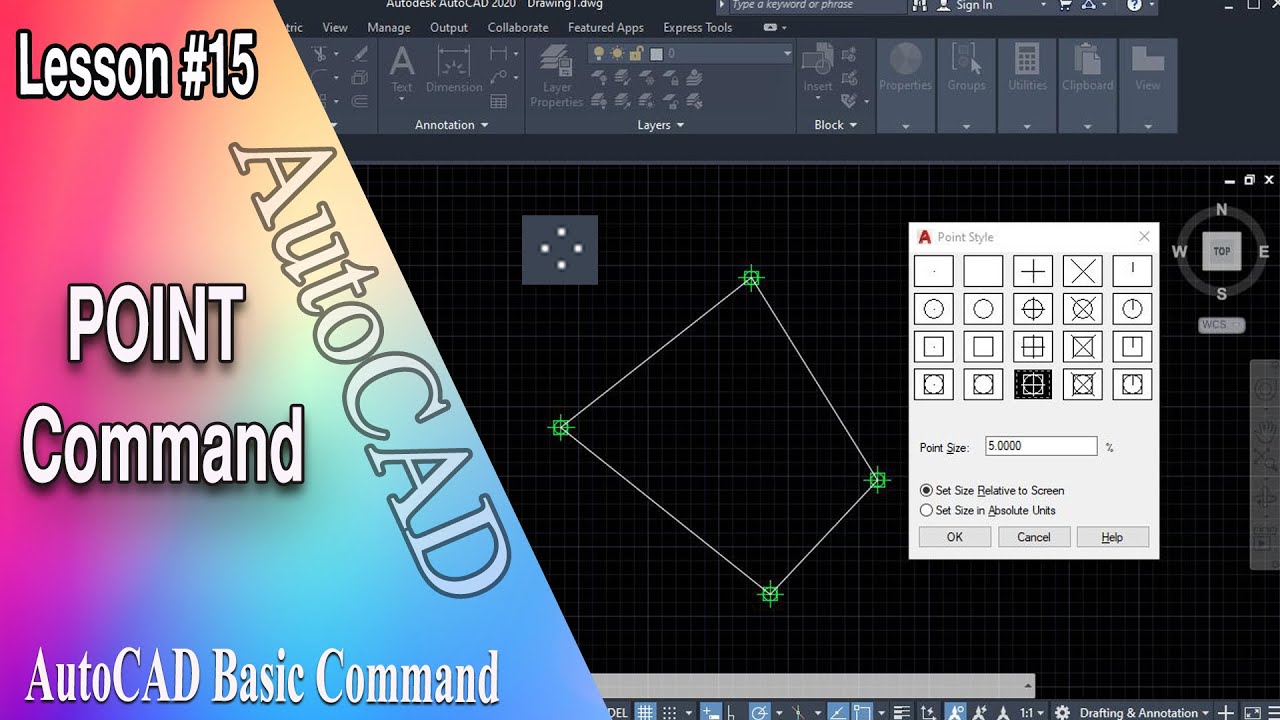Click Cancel in Point Style dialog
Viewport: 1280px width, 720px height.
pyautogui.click(x=1034, y=537)
